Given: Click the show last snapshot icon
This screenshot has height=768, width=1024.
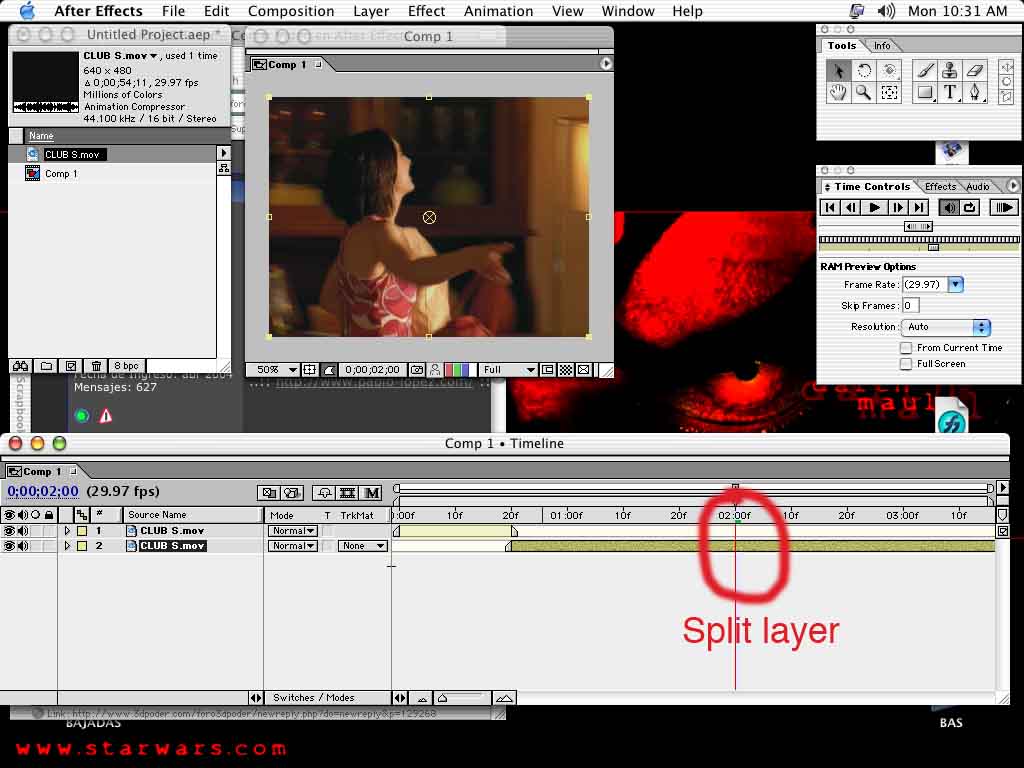Looking at the screenshot, I should pos(435,370).
